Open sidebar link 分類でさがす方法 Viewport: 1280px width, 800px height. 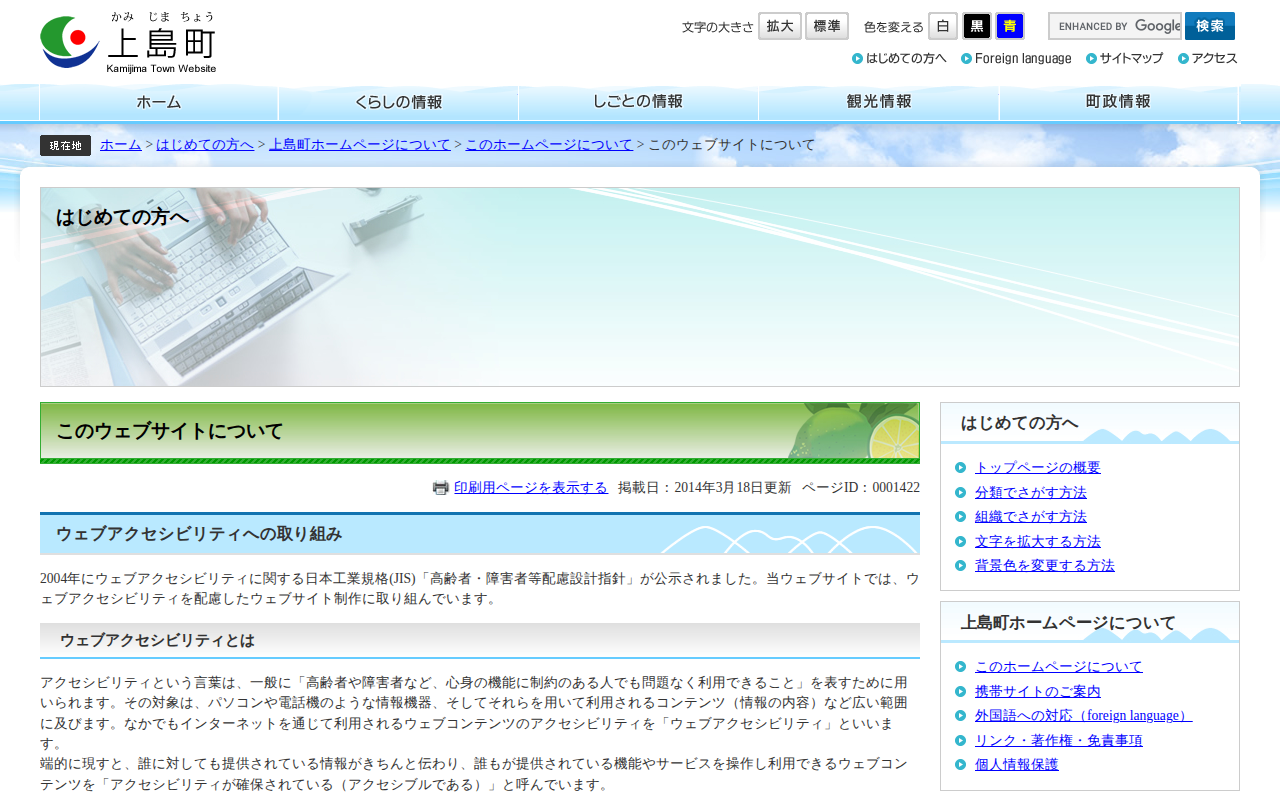tap(1031, 493)
